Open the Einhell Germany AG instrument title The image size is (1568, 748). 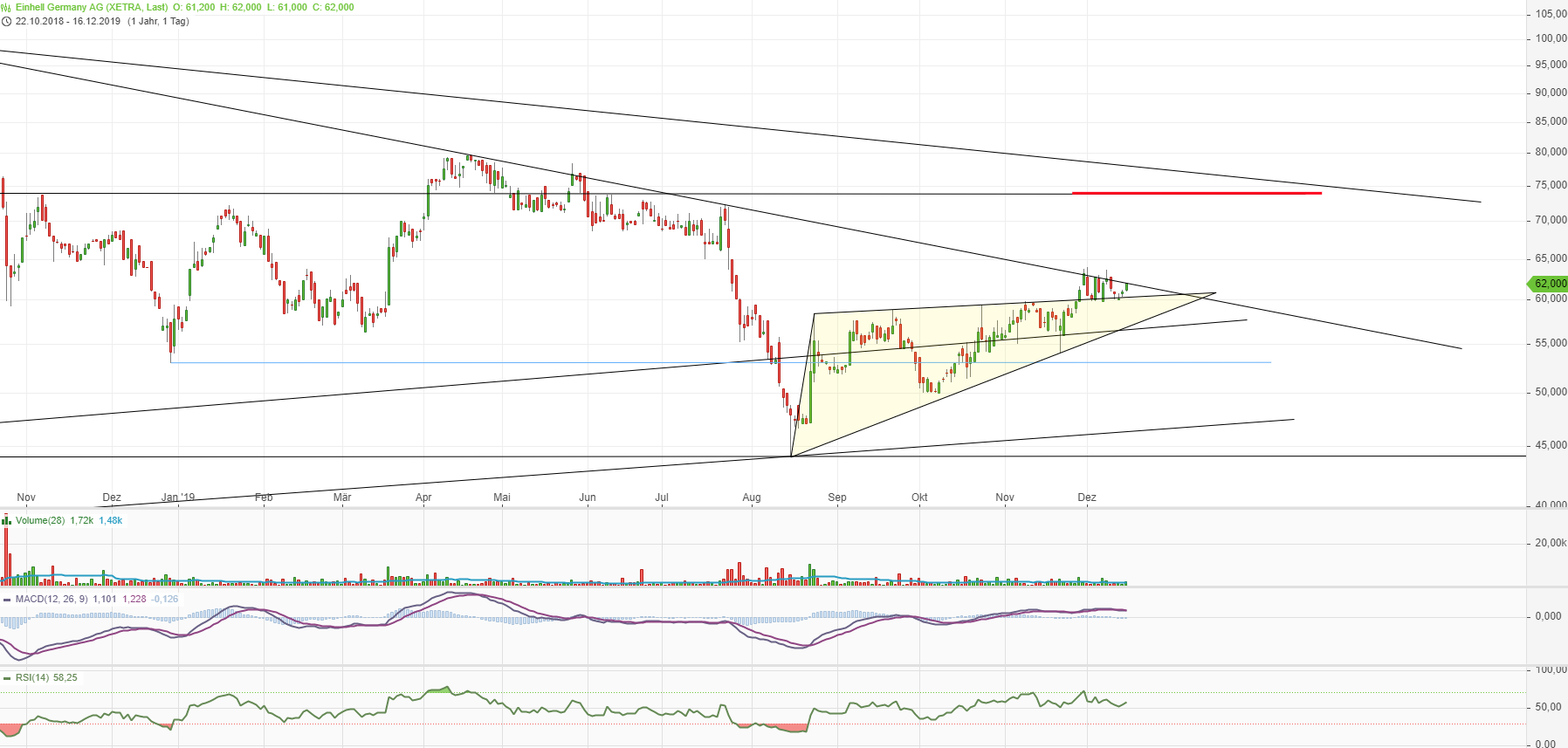tap(92, 7)
